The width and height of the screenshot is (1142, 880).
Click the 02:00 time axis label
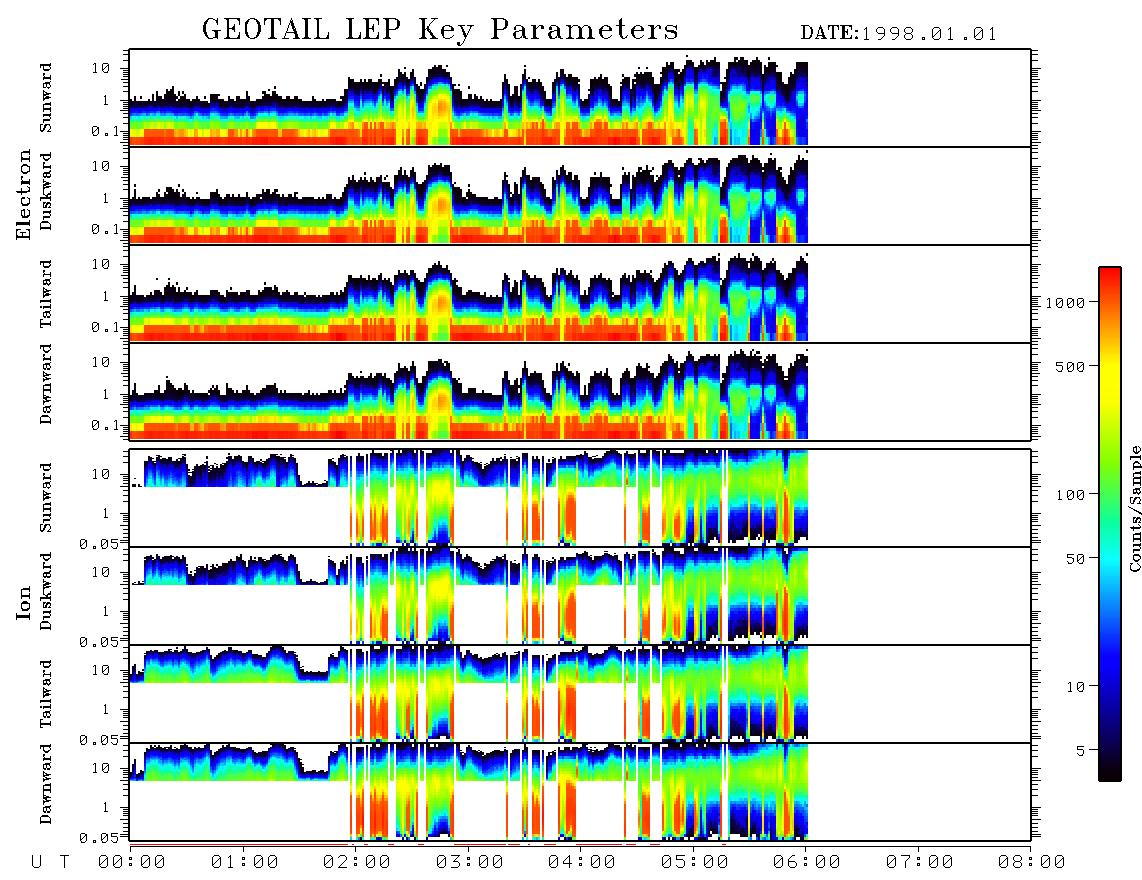point(357,863)
